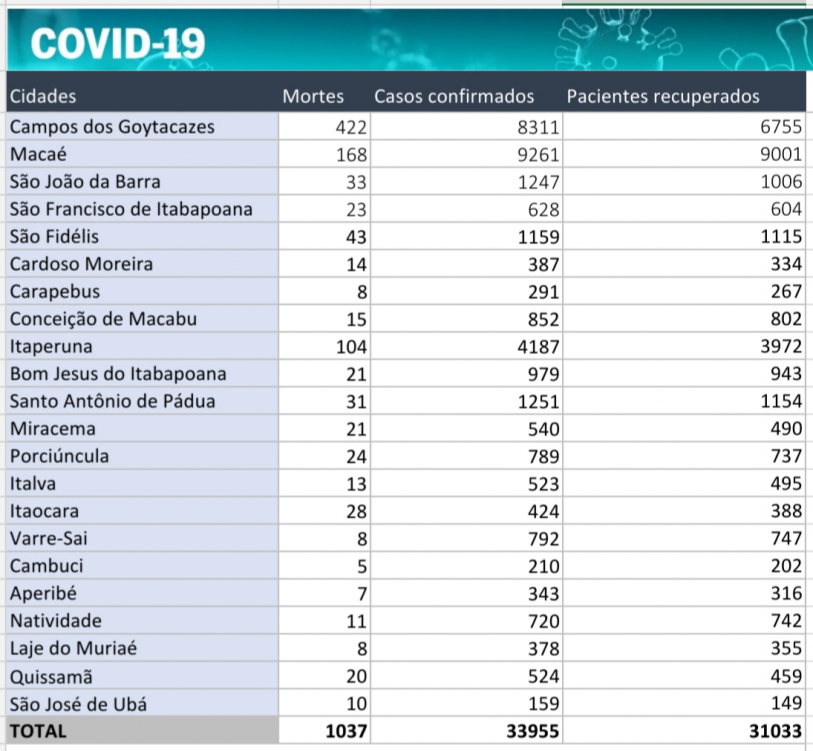Click the COVID-19 banner title
Image resolution: width=813 pixels, height=751 pixels.
118,43
